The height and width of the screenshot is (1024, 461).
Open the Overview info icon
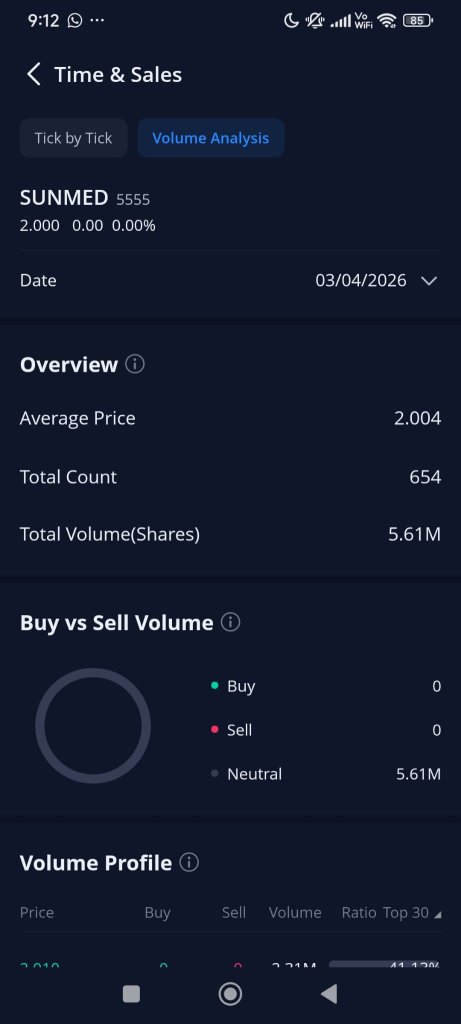[x=135, y=364]
